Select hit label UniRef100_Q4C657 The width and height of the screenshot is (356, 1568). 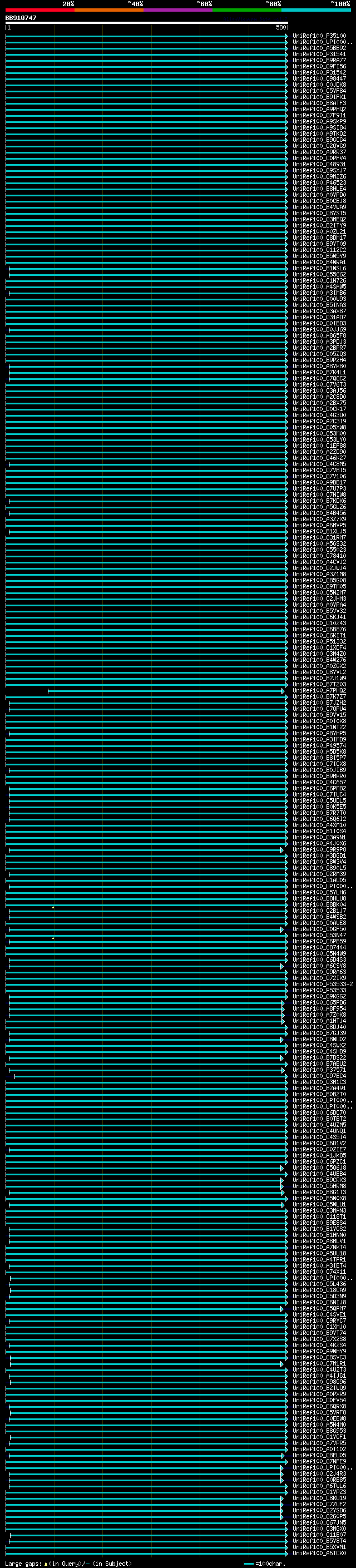pyautogui.click(x=319, y=783)
